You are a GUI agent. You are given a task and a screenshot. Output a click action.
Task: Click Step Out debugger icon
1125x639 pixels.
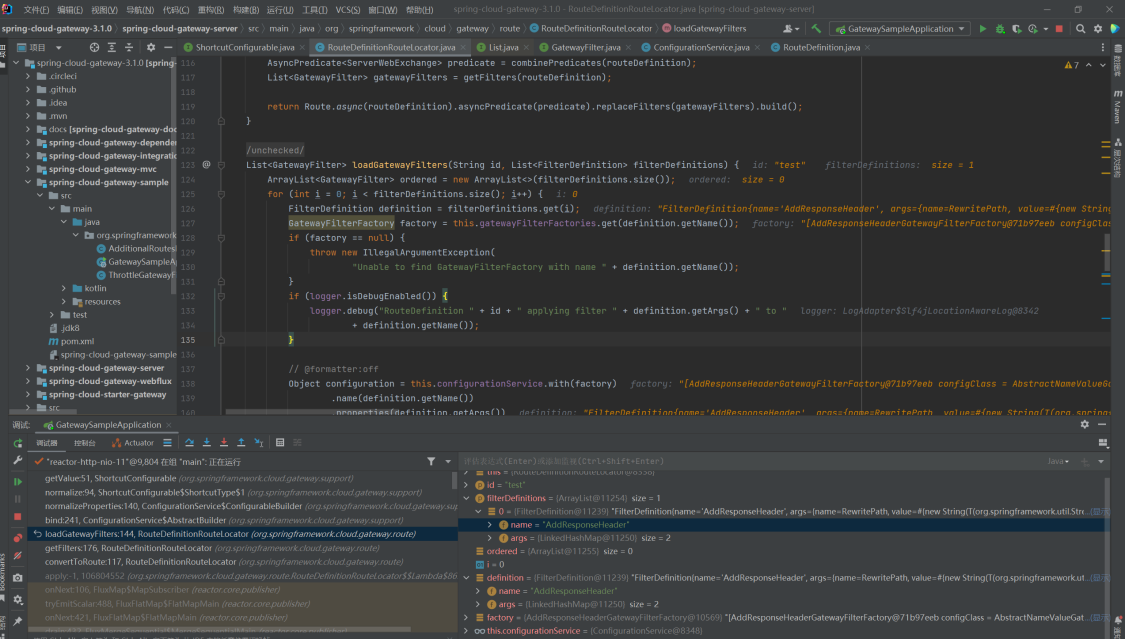click(241, 442)
